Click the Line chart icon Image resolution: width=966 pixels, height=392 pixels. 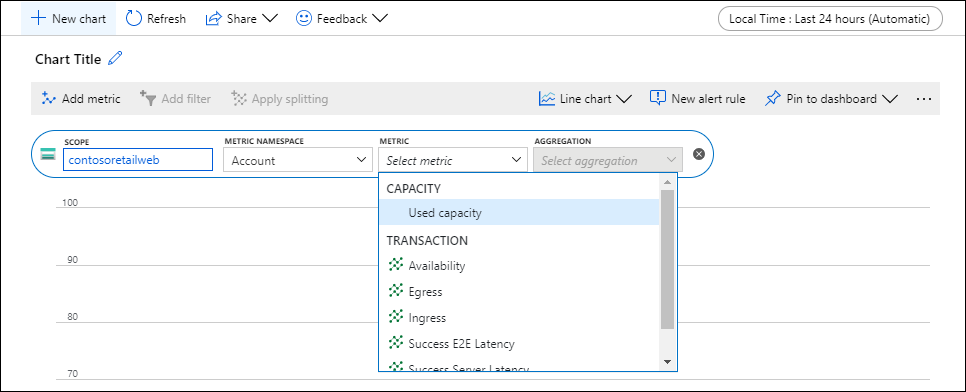click(x=547, y=99)
